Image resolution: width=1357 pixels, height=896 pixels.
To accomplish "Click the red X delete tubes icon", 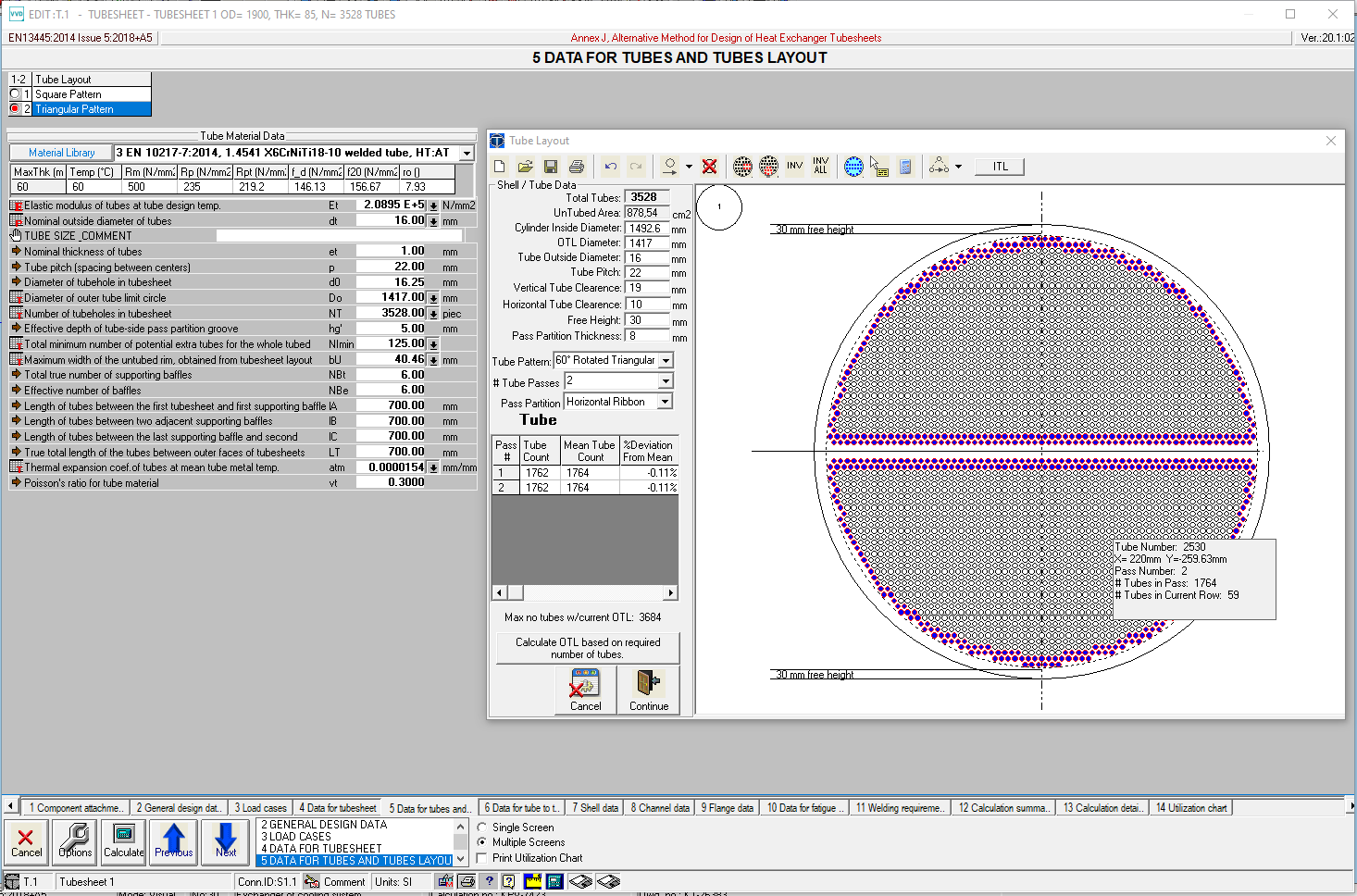I will 710,167.
